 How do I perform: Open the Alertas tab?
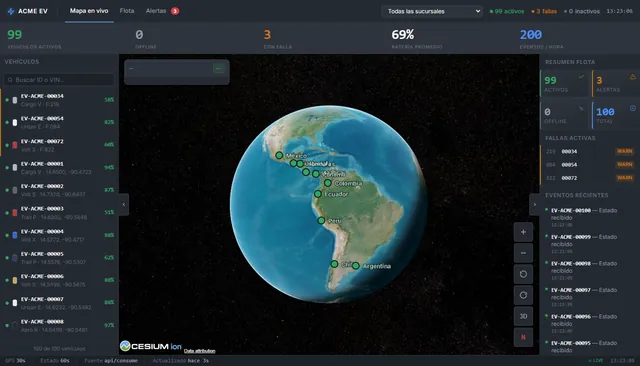point(162,11)
